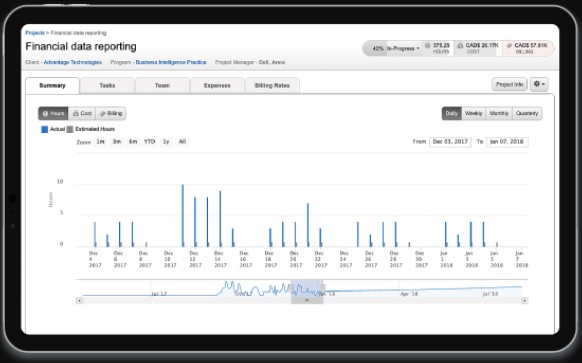Switch chart to Cost view
The image size is (582, 363).
(x=82, y=114)
